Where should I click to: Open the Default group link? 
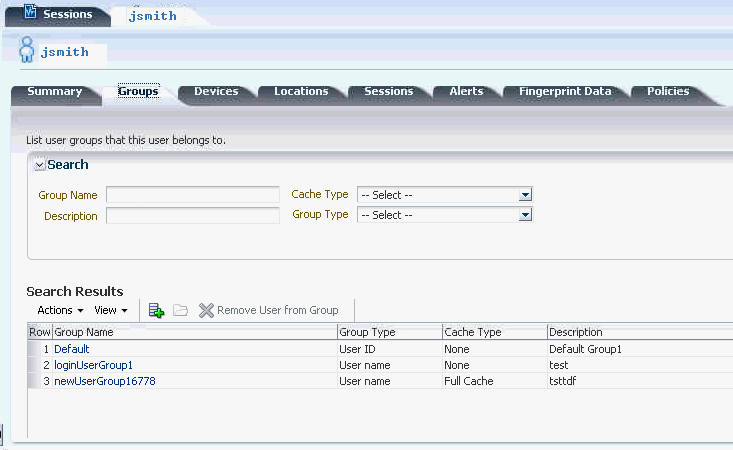72,349
